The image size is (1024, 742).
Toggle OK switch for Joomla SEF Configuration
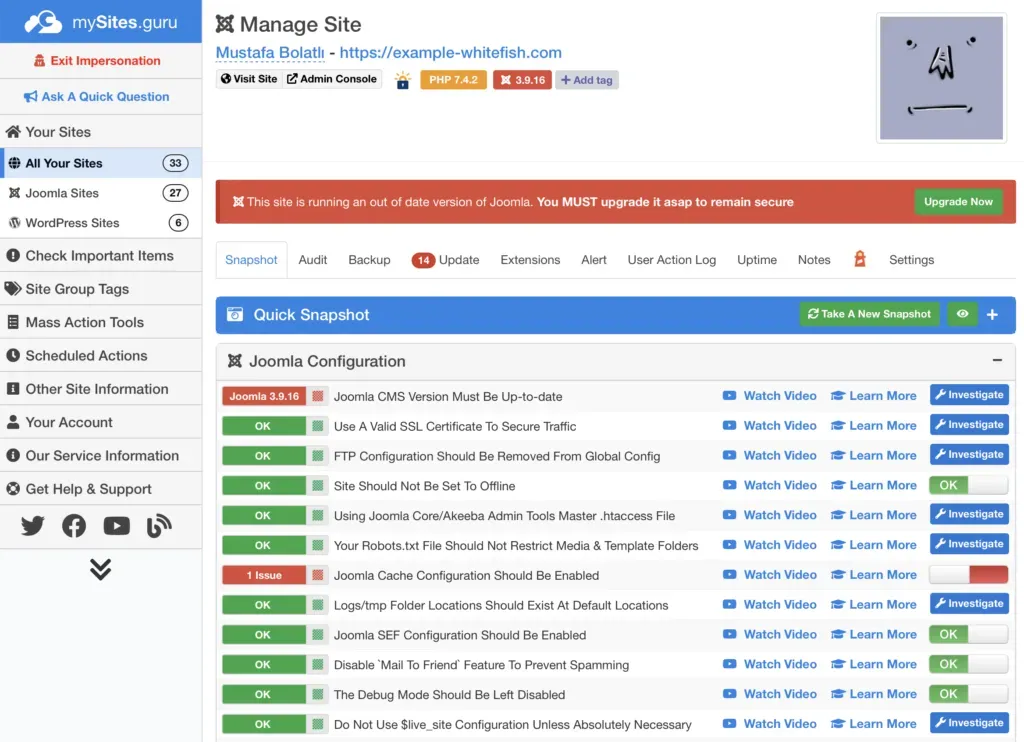point(968,633)
